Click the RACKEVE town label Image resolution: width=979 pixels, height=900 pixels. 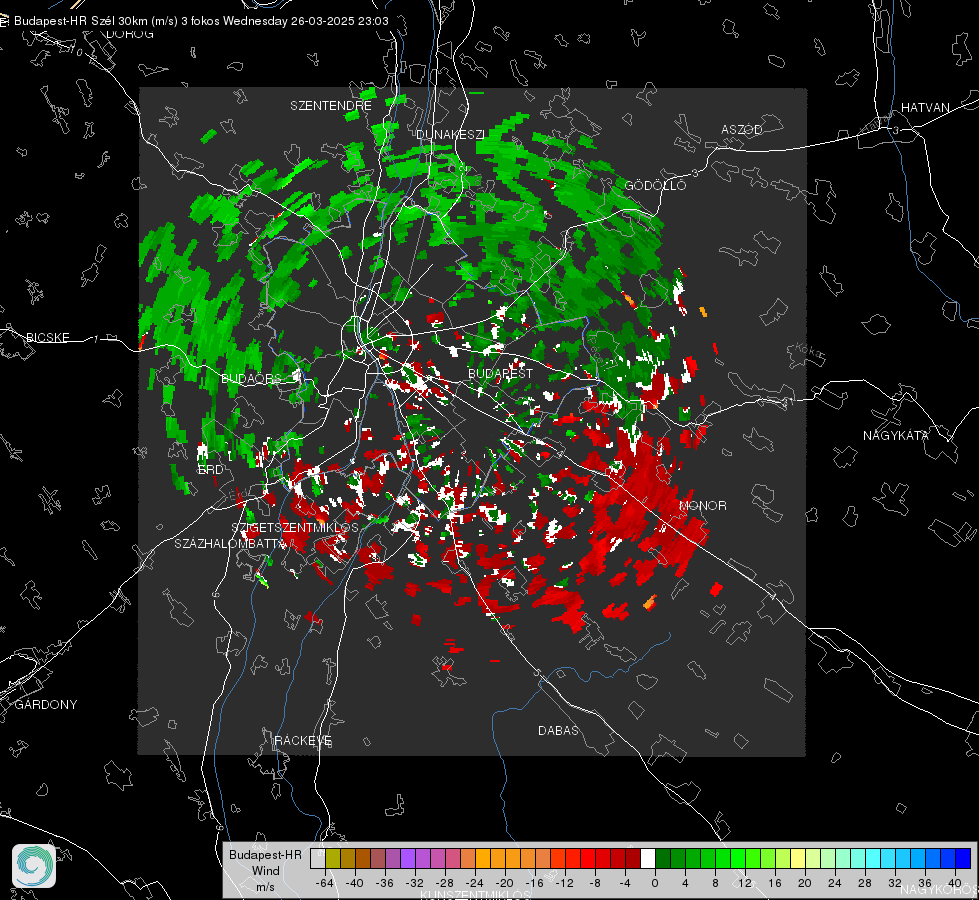[303, 741]
